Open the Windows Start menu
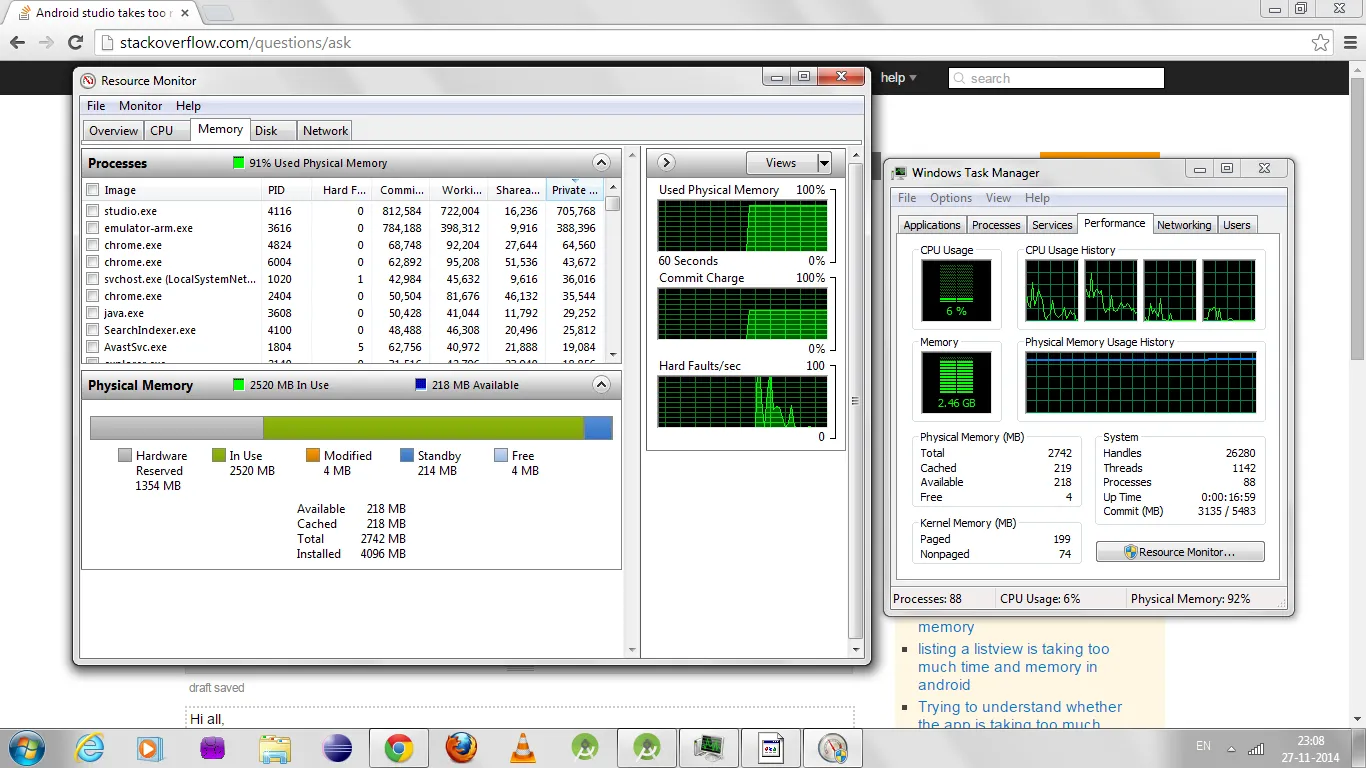 click(25, 748)
